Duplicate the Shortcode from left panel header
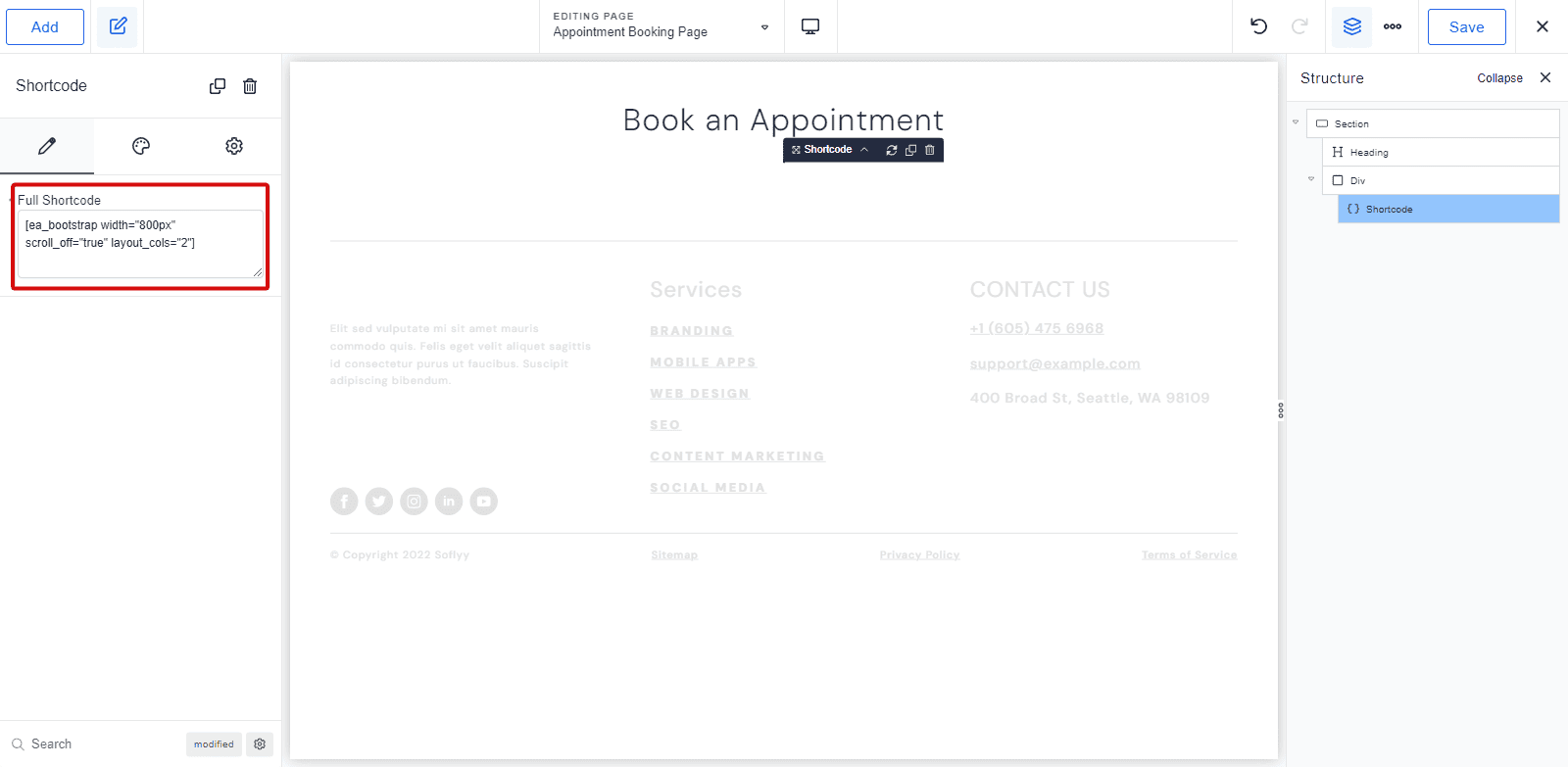1568x767 pixels. (x=218, y=86)
